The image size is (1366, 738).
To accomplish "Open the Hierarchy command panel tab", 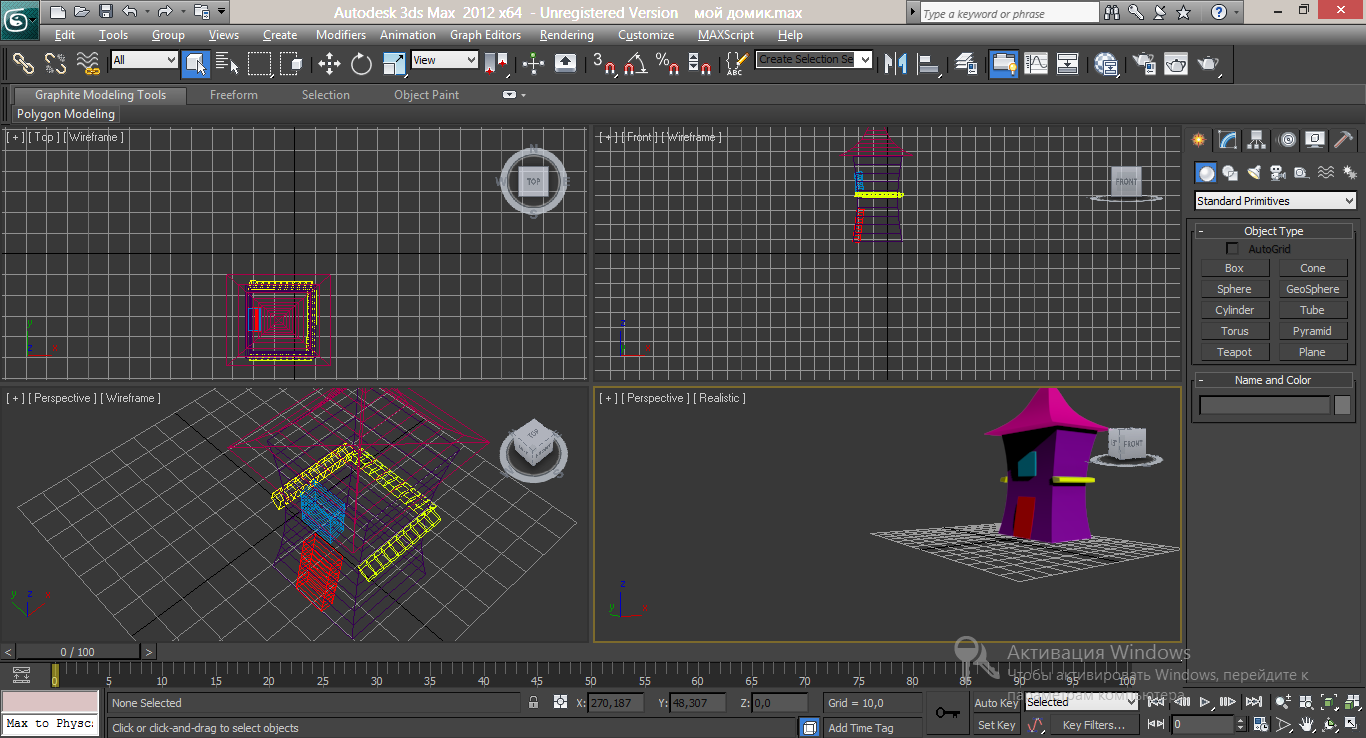I will (1257, 140).
